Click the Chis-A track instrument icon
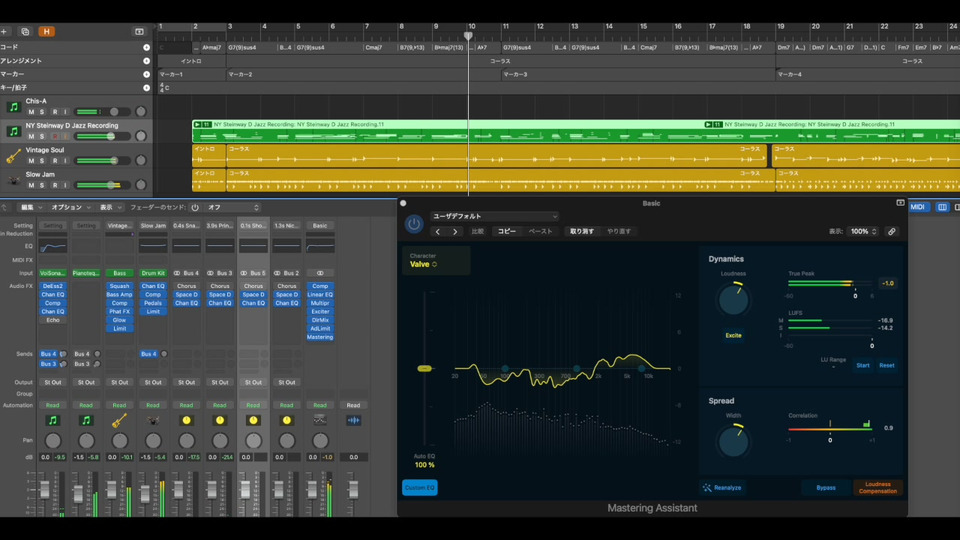This screenshot has width=960, height=540. pos(13,107)
